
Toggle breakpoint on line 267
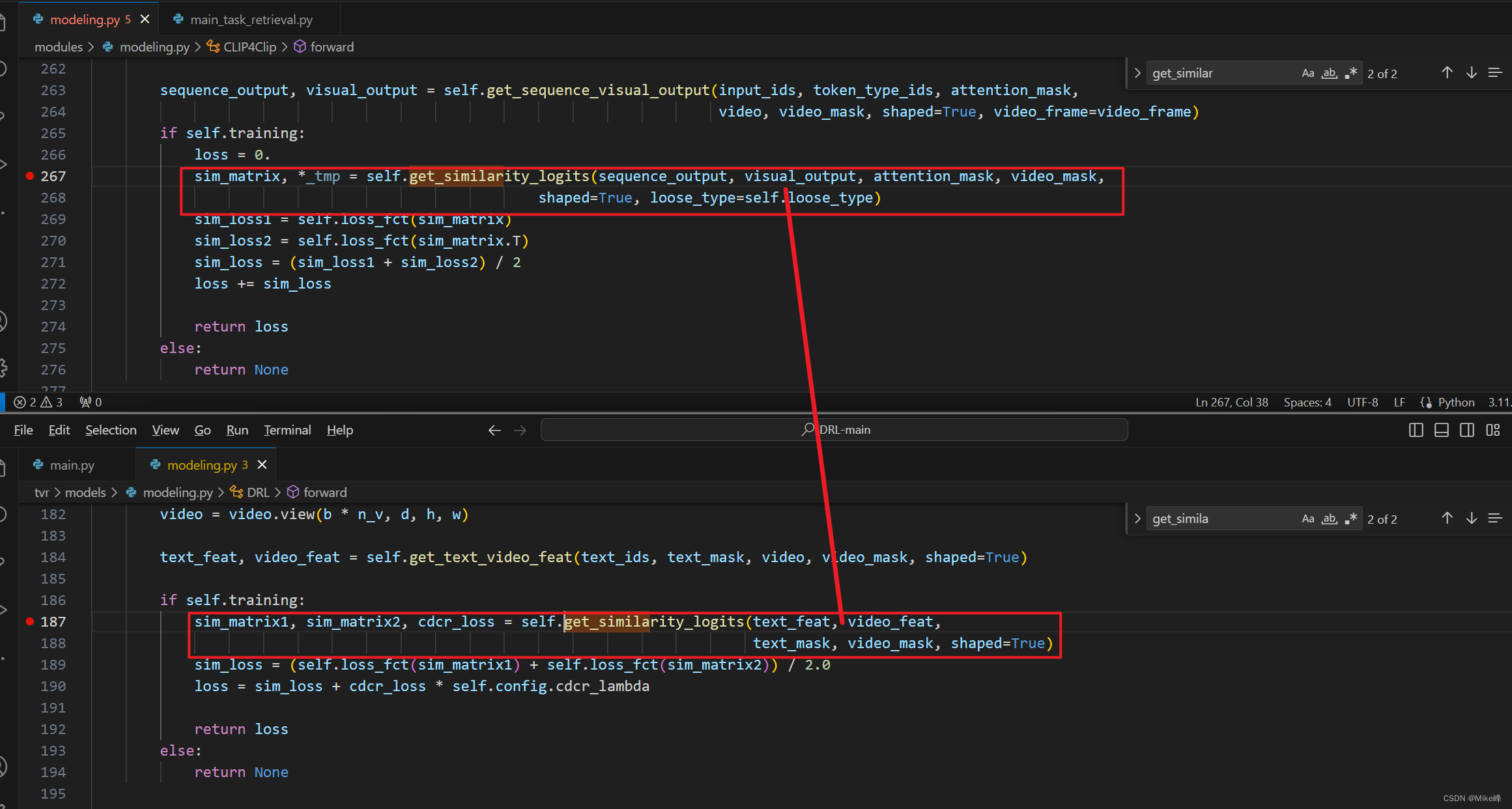[29, 176]
